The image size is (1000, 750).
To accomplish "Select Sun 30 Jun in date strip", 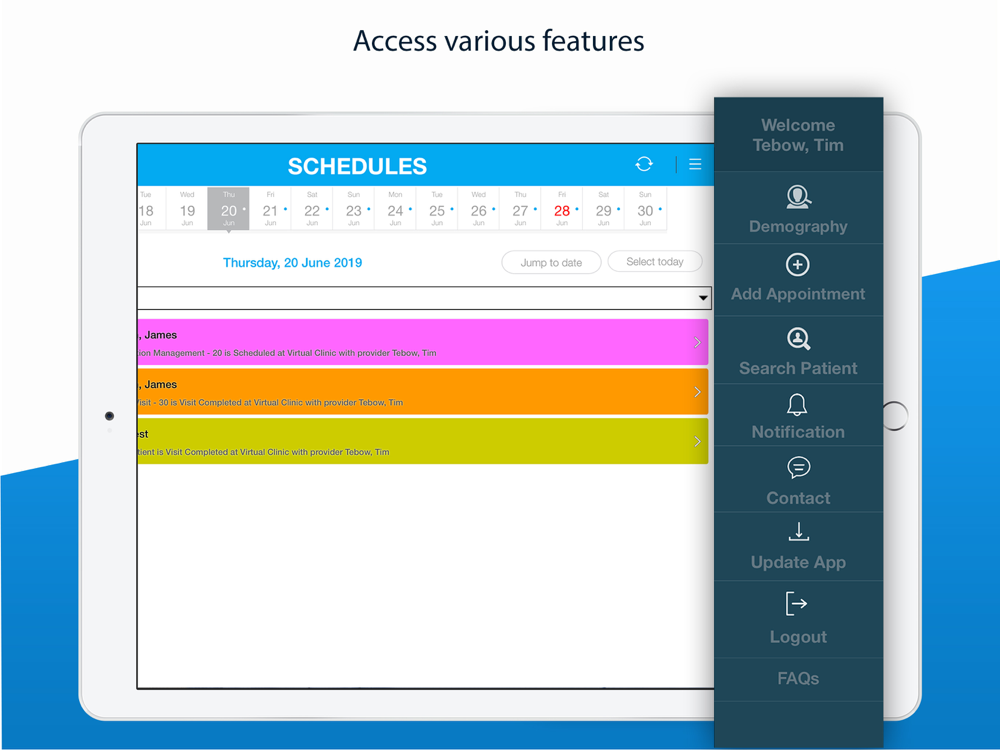I will click(645, 208).
